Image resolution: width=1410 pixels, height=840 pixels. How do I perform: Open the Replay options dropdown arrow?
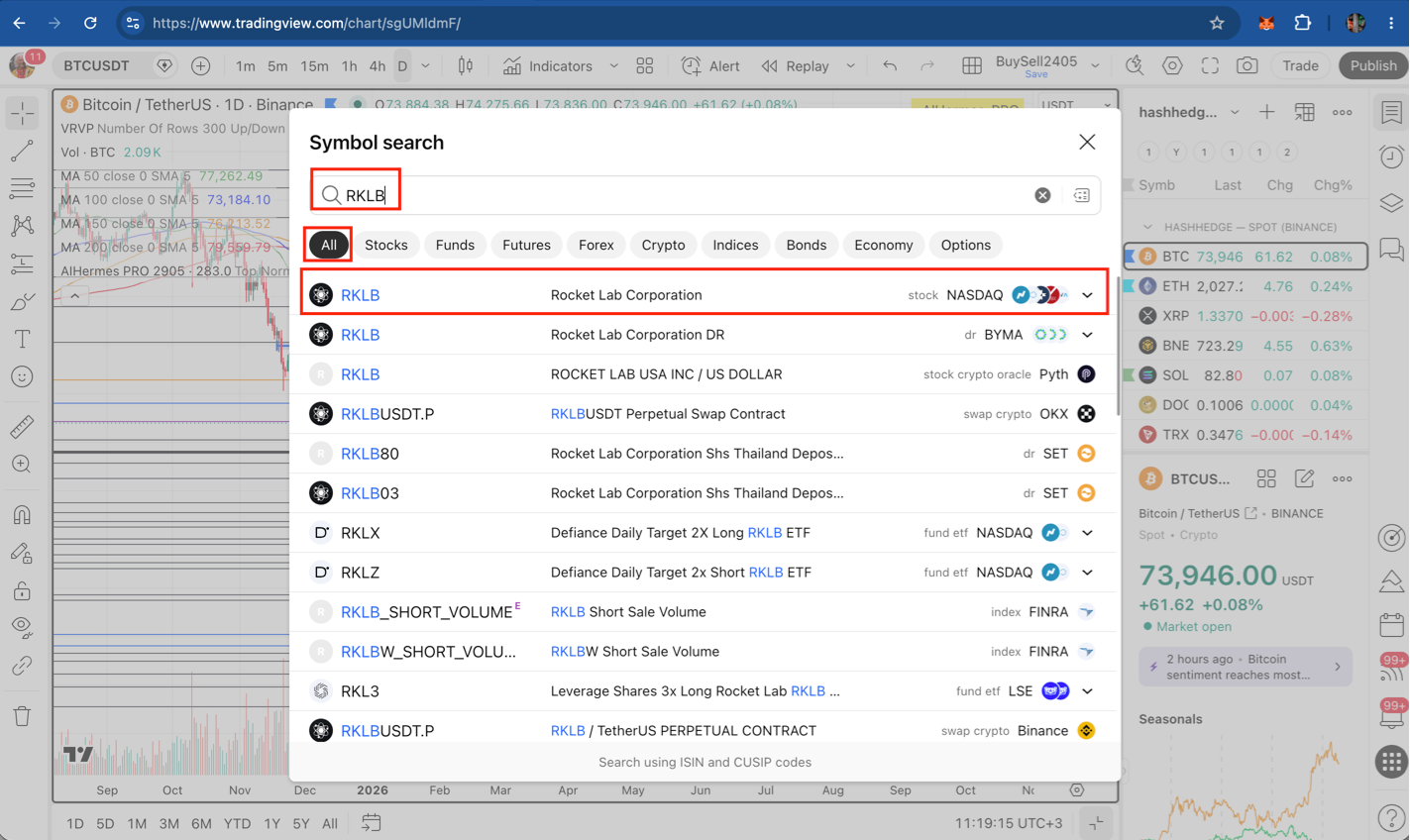pos(850,66)
